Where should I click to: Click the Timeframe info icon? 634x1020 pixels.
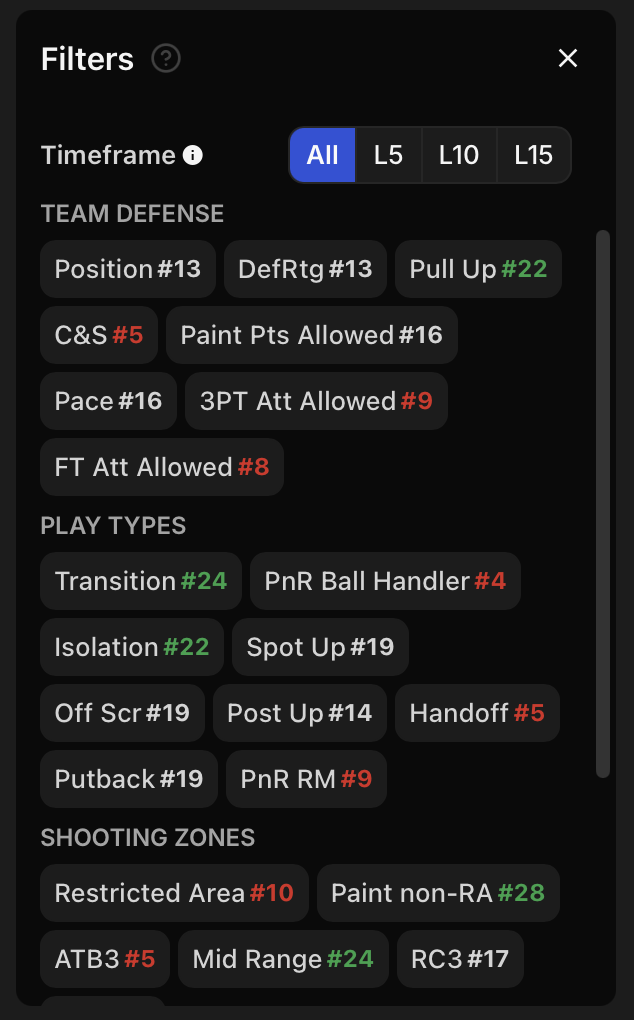pos(193,155)
